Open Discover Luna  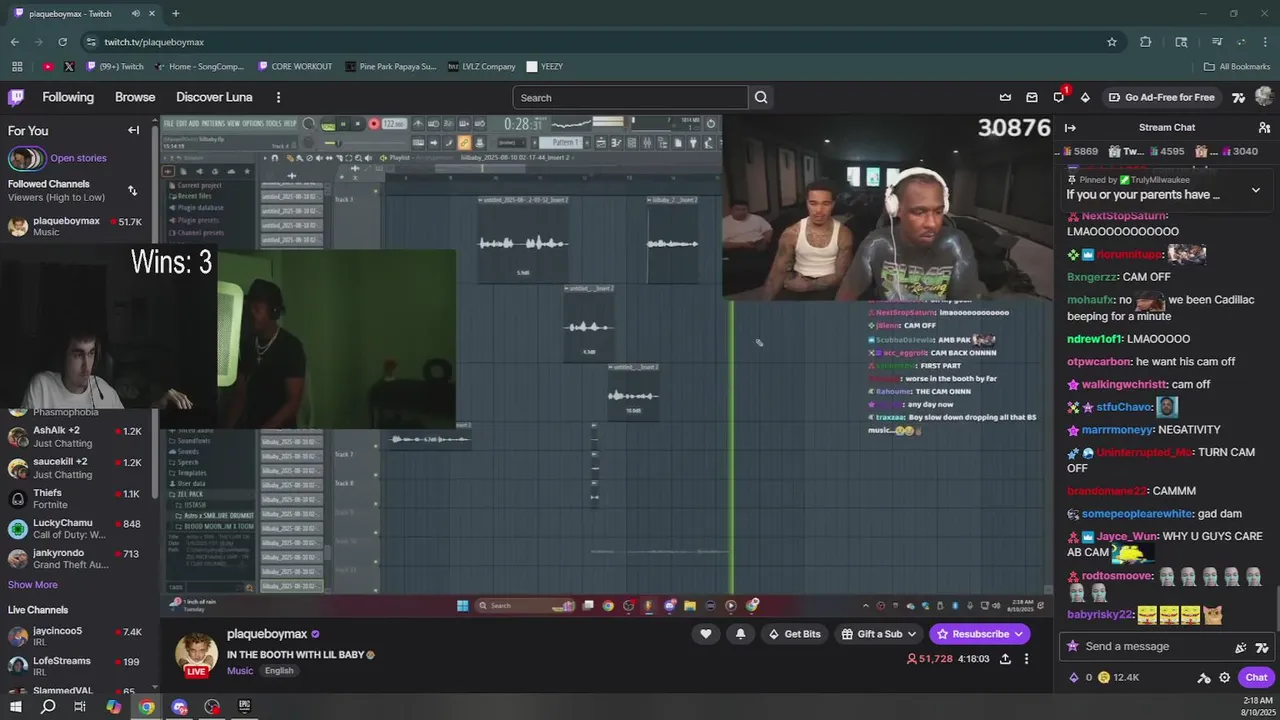coord(214,97)
